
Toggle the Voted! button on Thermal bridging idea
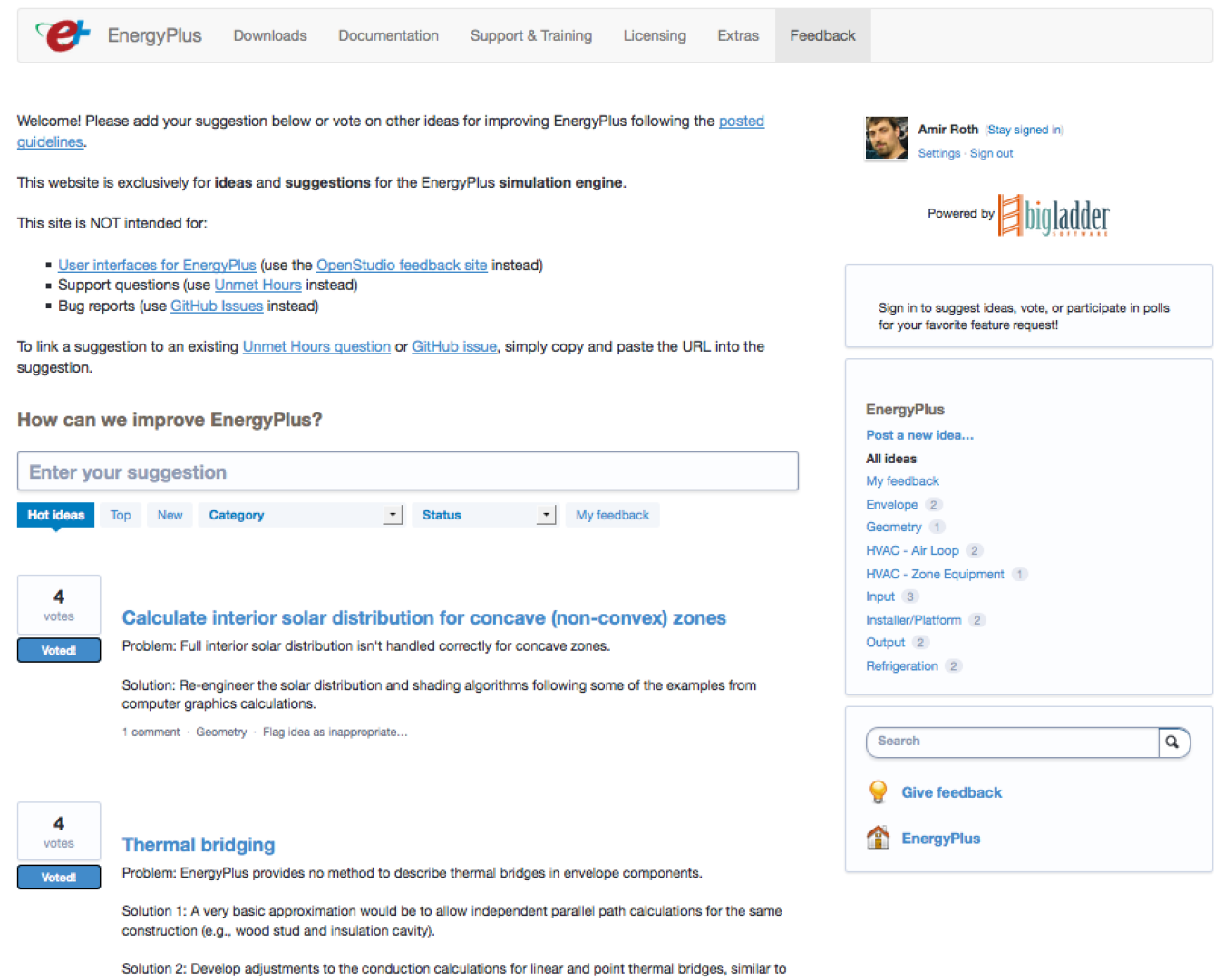pos(59,877)
